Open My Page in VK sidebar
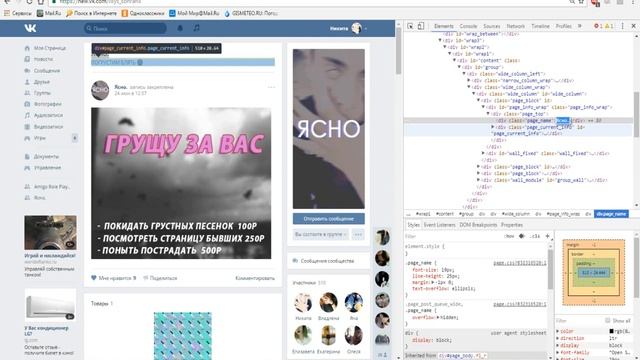The height and width of the screenshot is (360, 640). 50,48
